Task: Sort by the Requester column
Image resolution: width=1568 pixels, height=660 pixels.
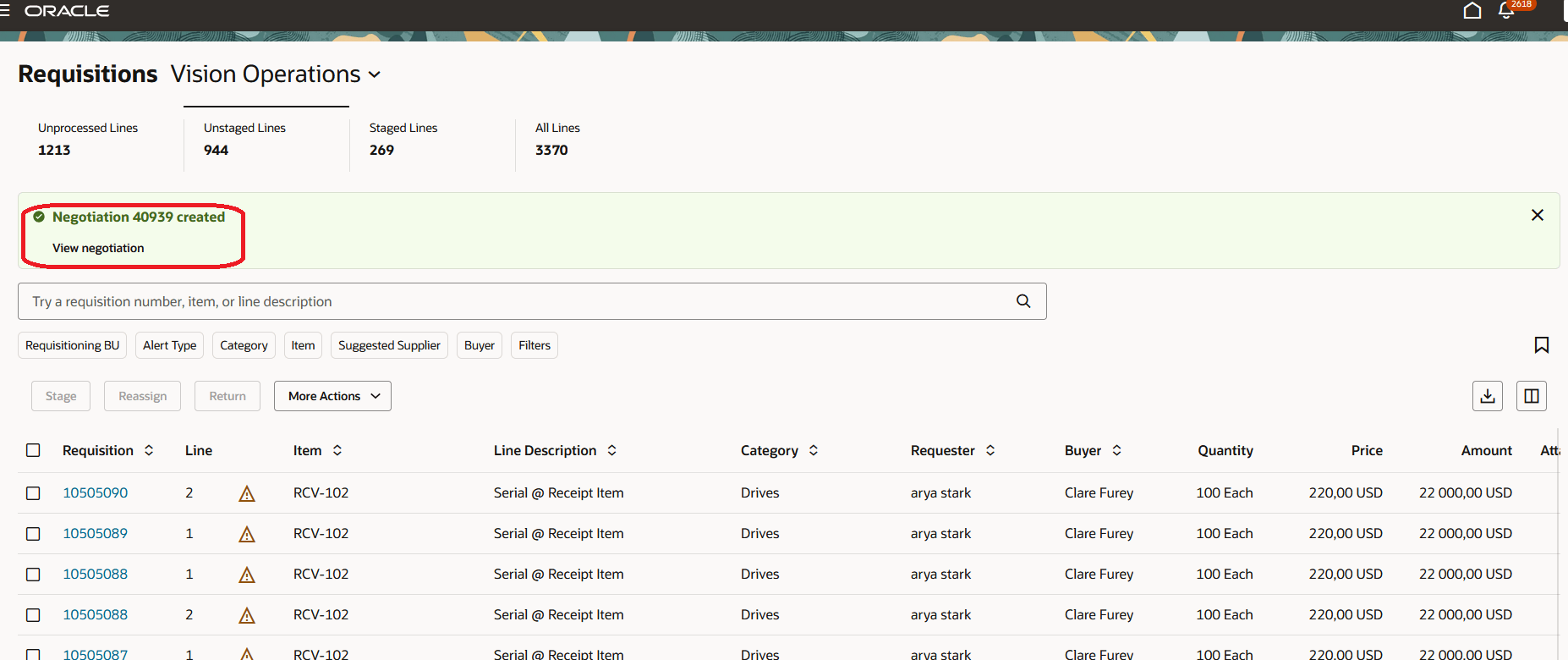Action: [x=990, y=450]
